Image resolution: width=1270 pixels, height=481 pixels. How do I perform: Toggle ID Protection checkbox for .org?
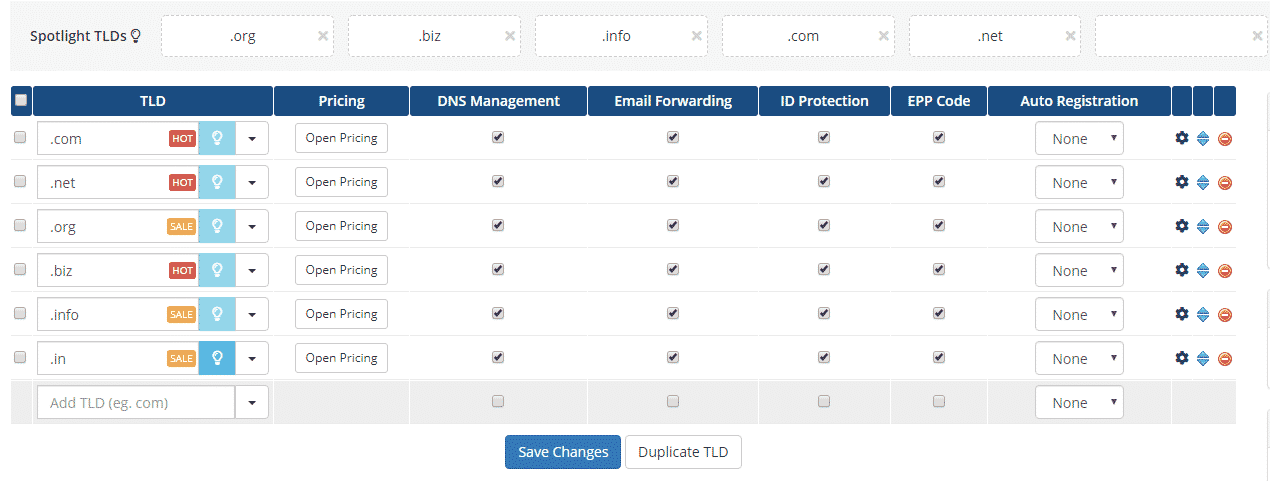[824, 226]
